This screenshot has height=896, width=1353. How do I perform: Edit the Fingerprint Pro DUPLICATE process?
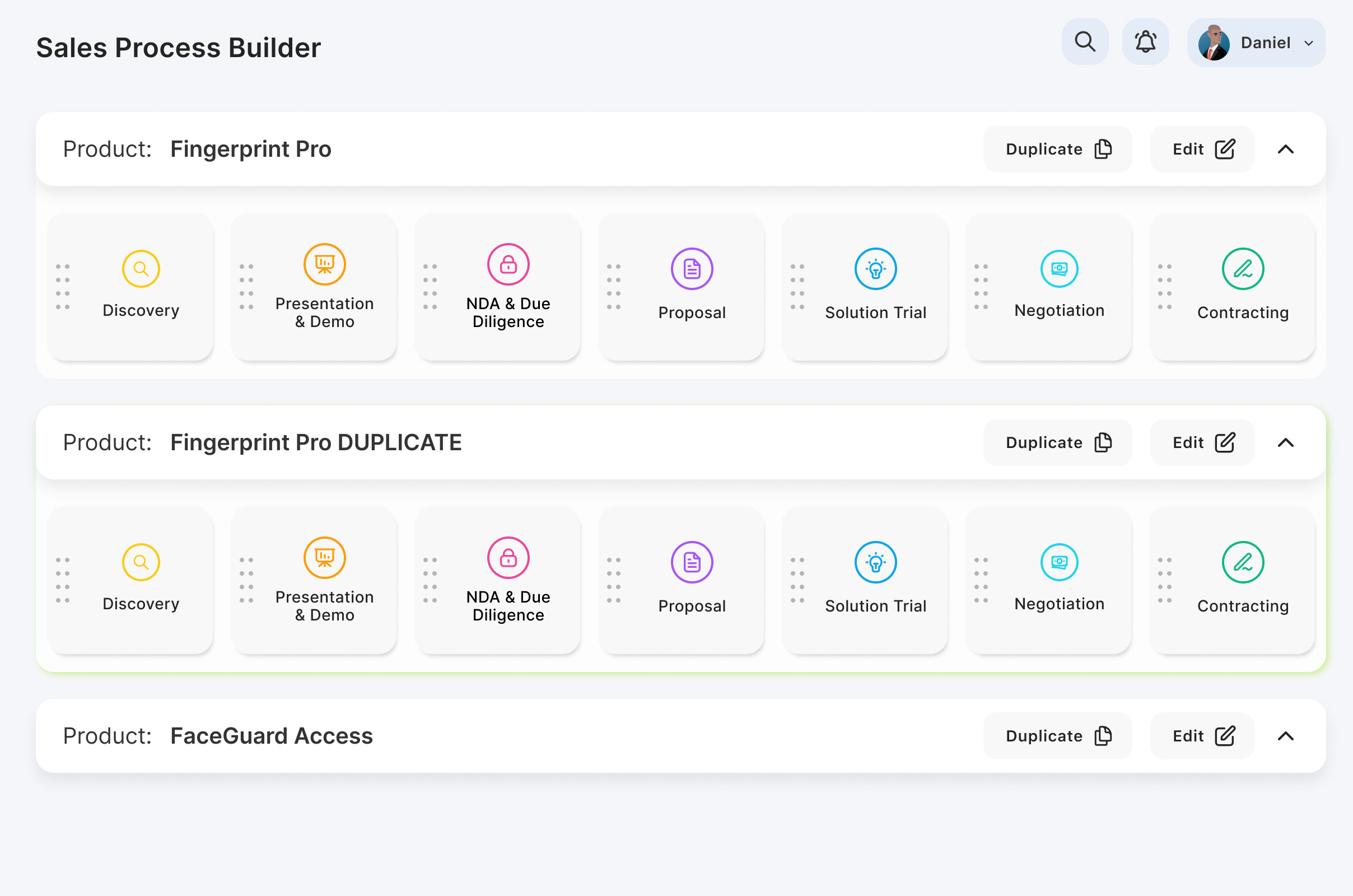click(1202, 443)
